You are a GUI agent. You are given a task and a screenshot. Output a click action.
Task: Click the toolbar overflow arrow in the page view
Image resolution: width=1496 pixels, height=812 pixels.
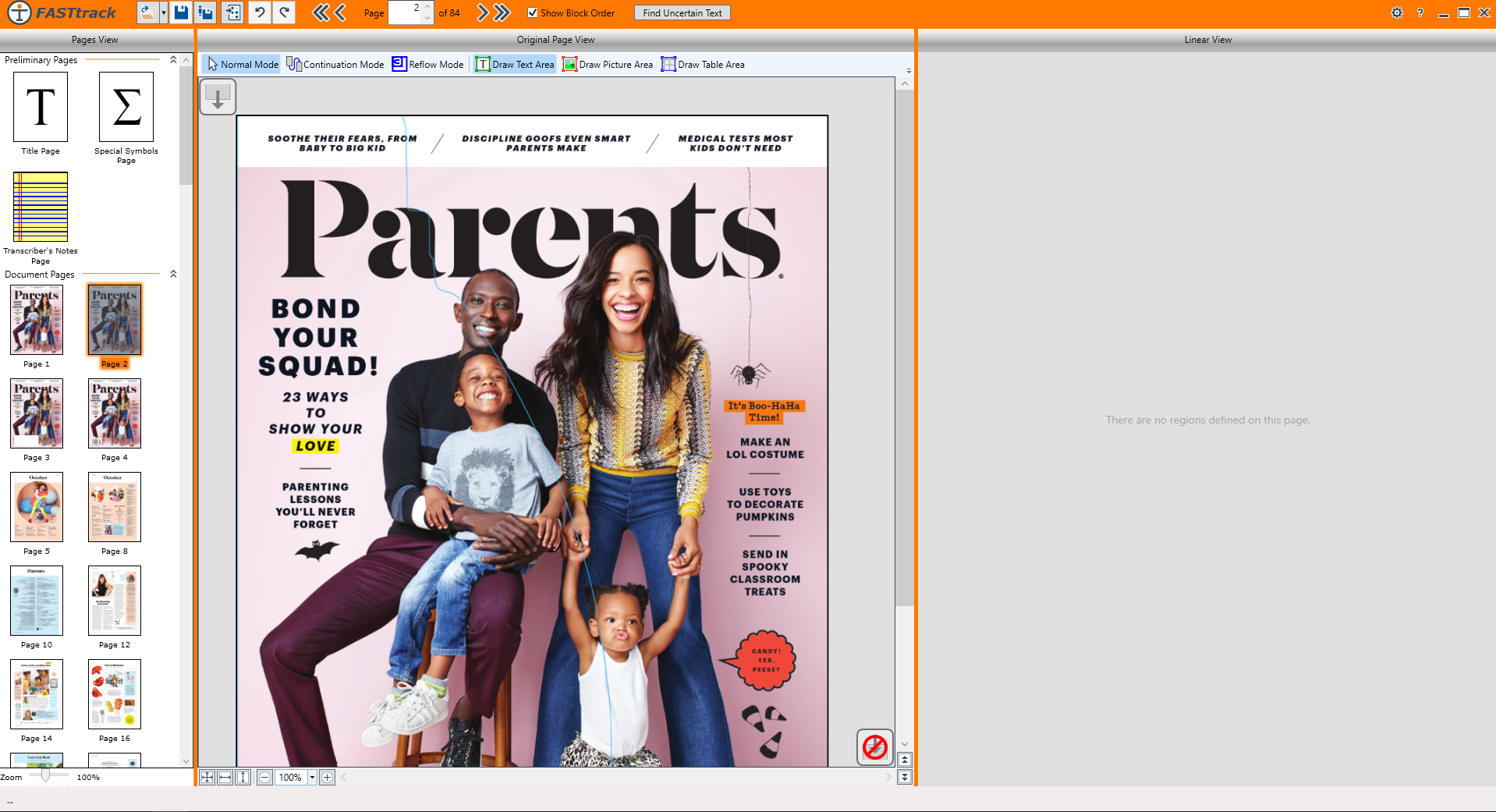(909, 70)
